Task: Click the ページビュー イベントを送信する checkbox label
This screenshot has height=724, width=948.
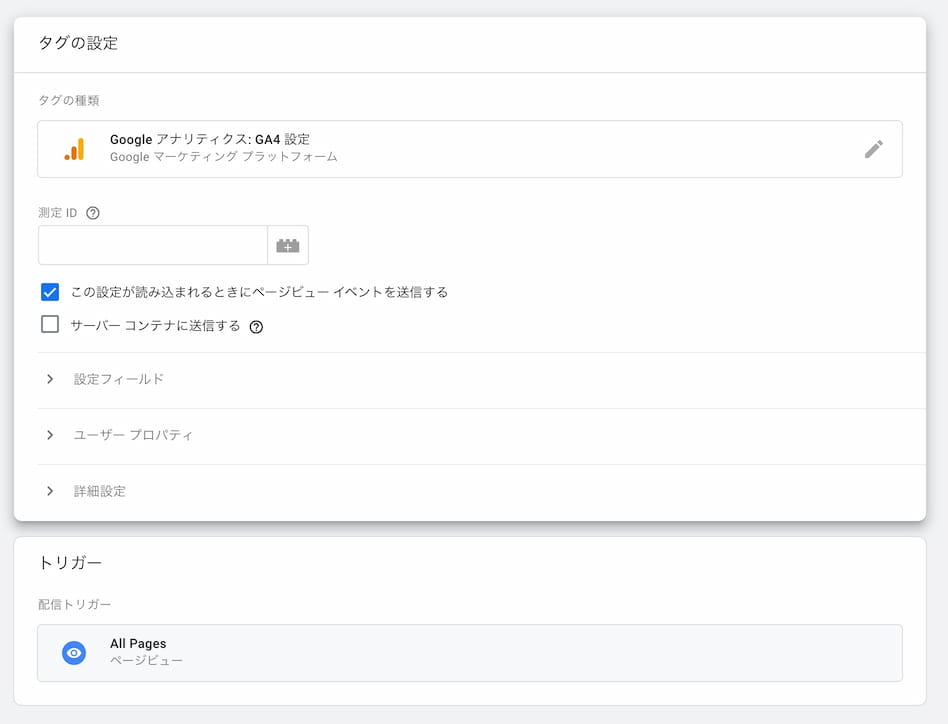Action: 259,292
